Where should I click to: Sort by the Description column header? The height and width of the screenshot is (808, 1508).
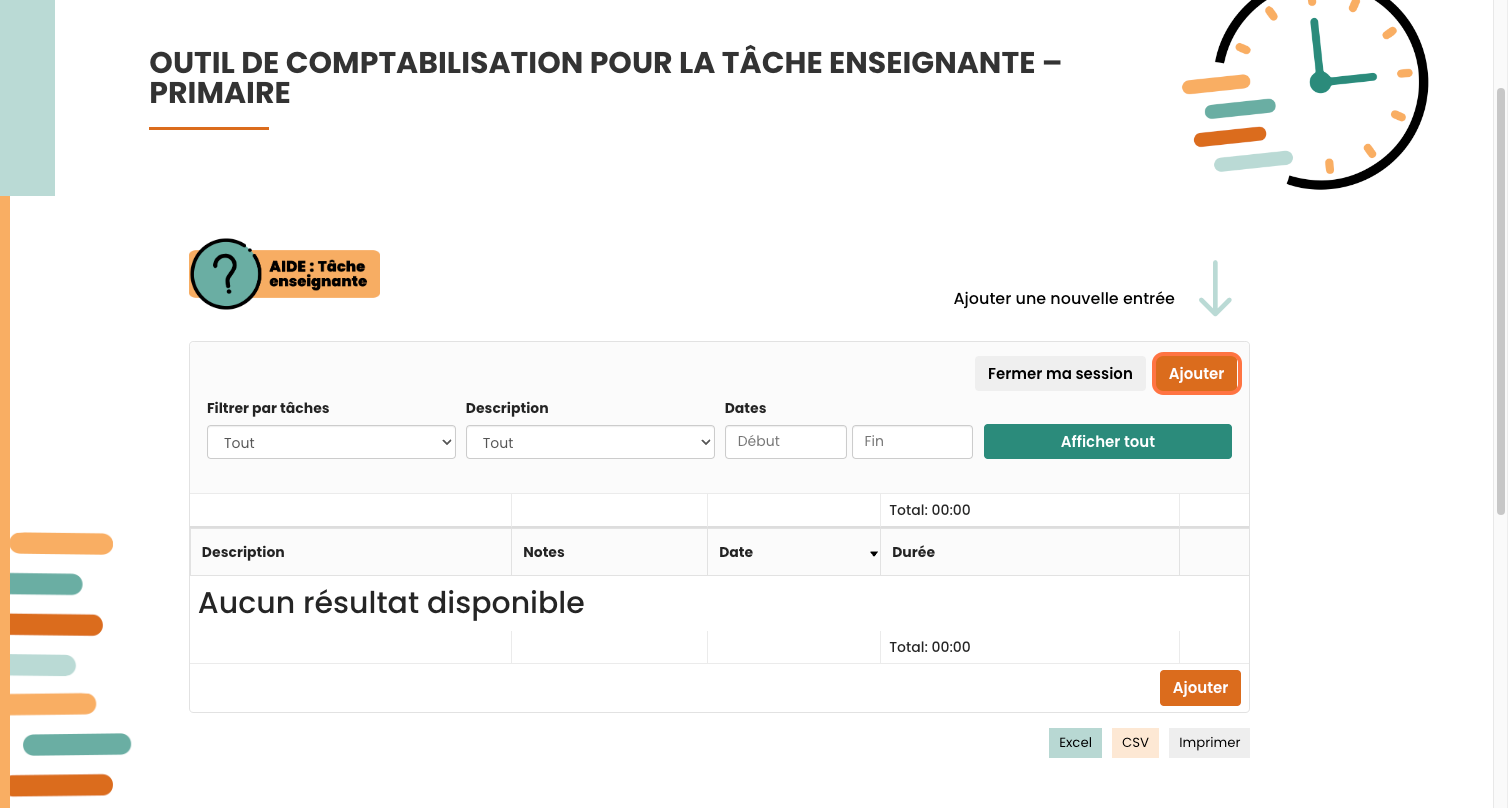click(x=243, y=552)
